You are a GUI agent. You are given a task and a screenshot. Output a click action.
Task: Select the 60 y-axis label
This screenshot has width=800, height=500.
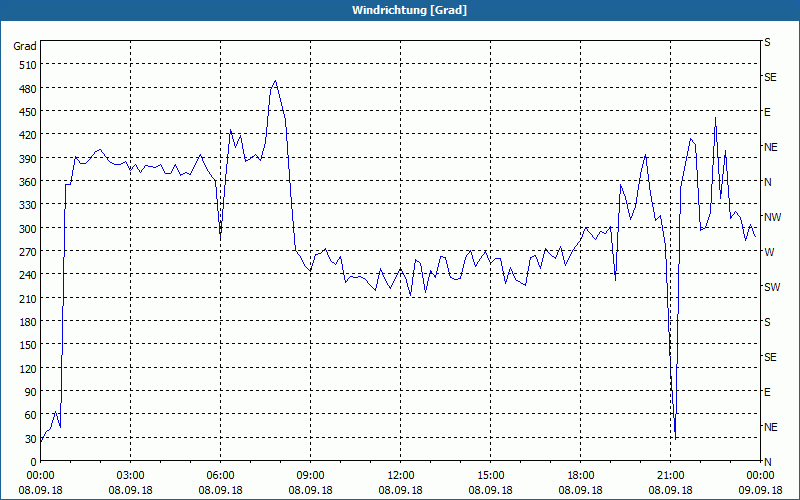pyautogui.click(x=31, y=415)
